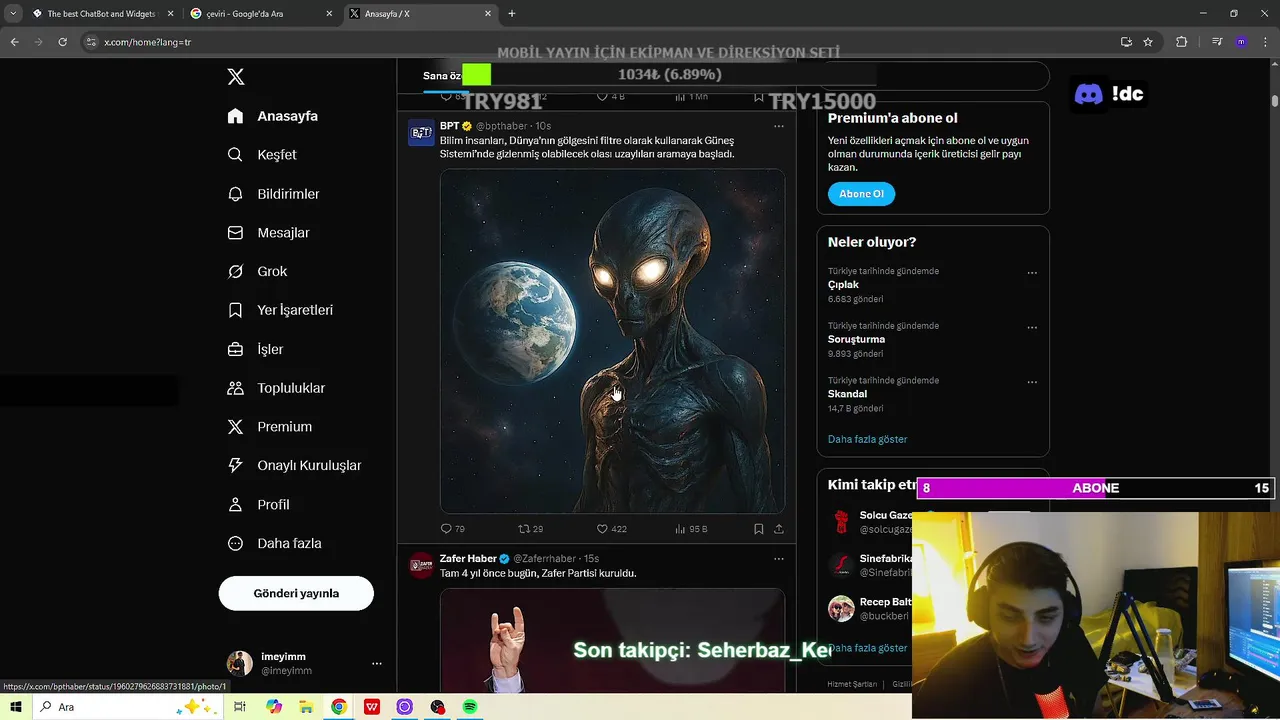1280x720 pixels.
Task: Open a new browser tab
Action: coord(512,14)
